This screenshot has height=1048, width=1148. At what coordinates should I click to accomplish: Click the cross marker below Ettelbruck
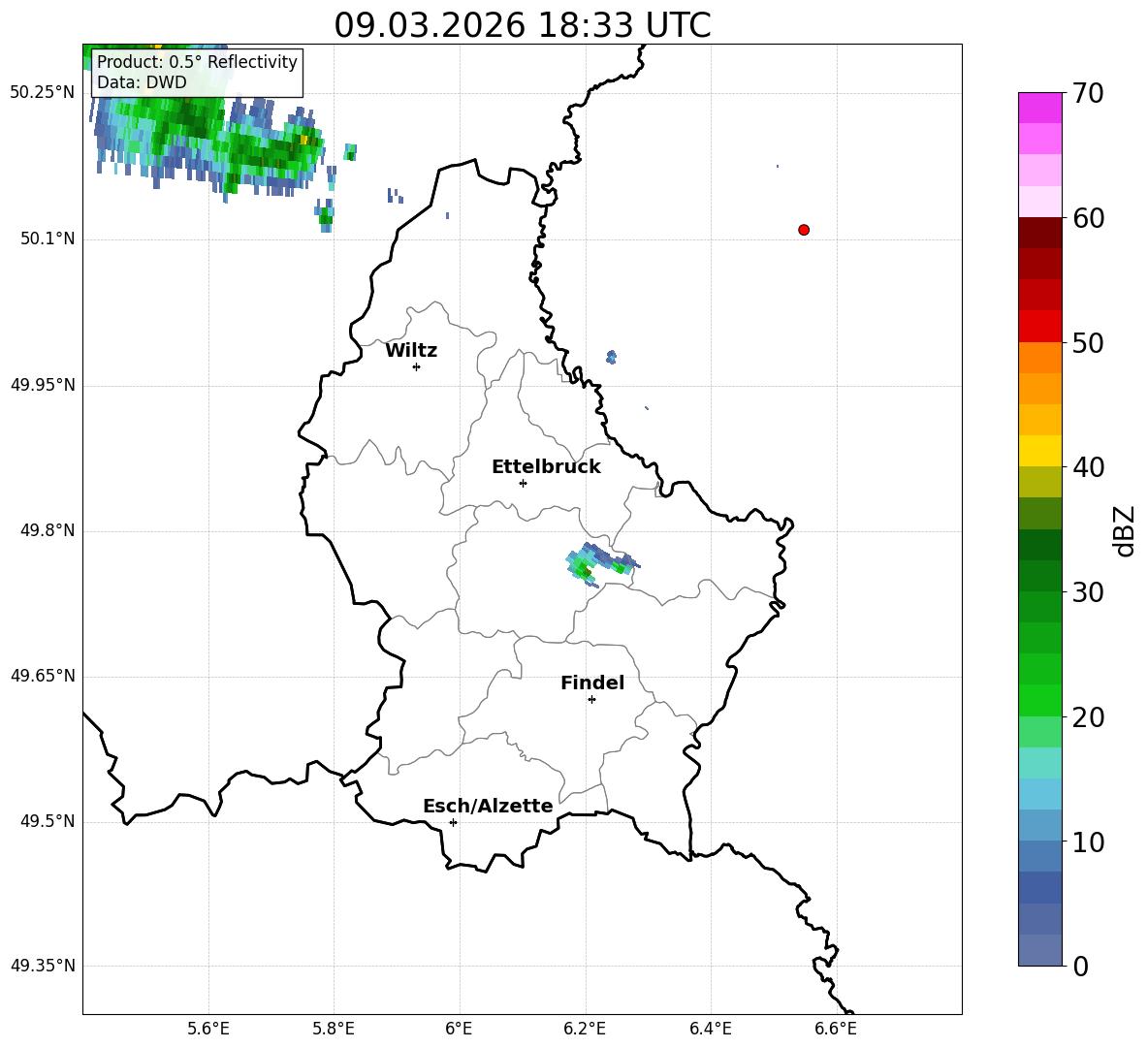coord(523,483)
